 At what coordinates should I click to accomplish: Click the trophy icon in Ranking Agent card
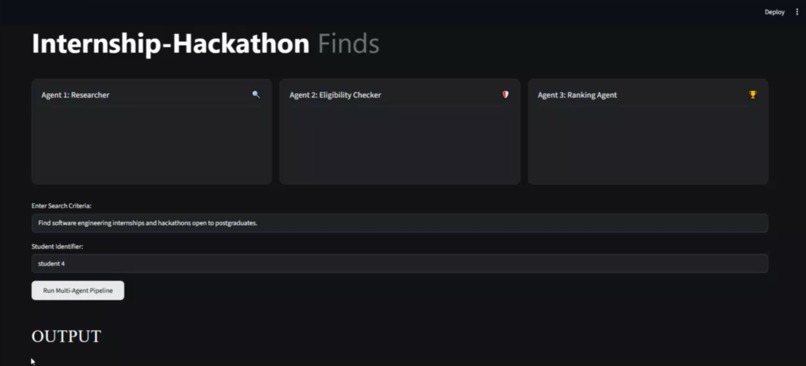753,95
